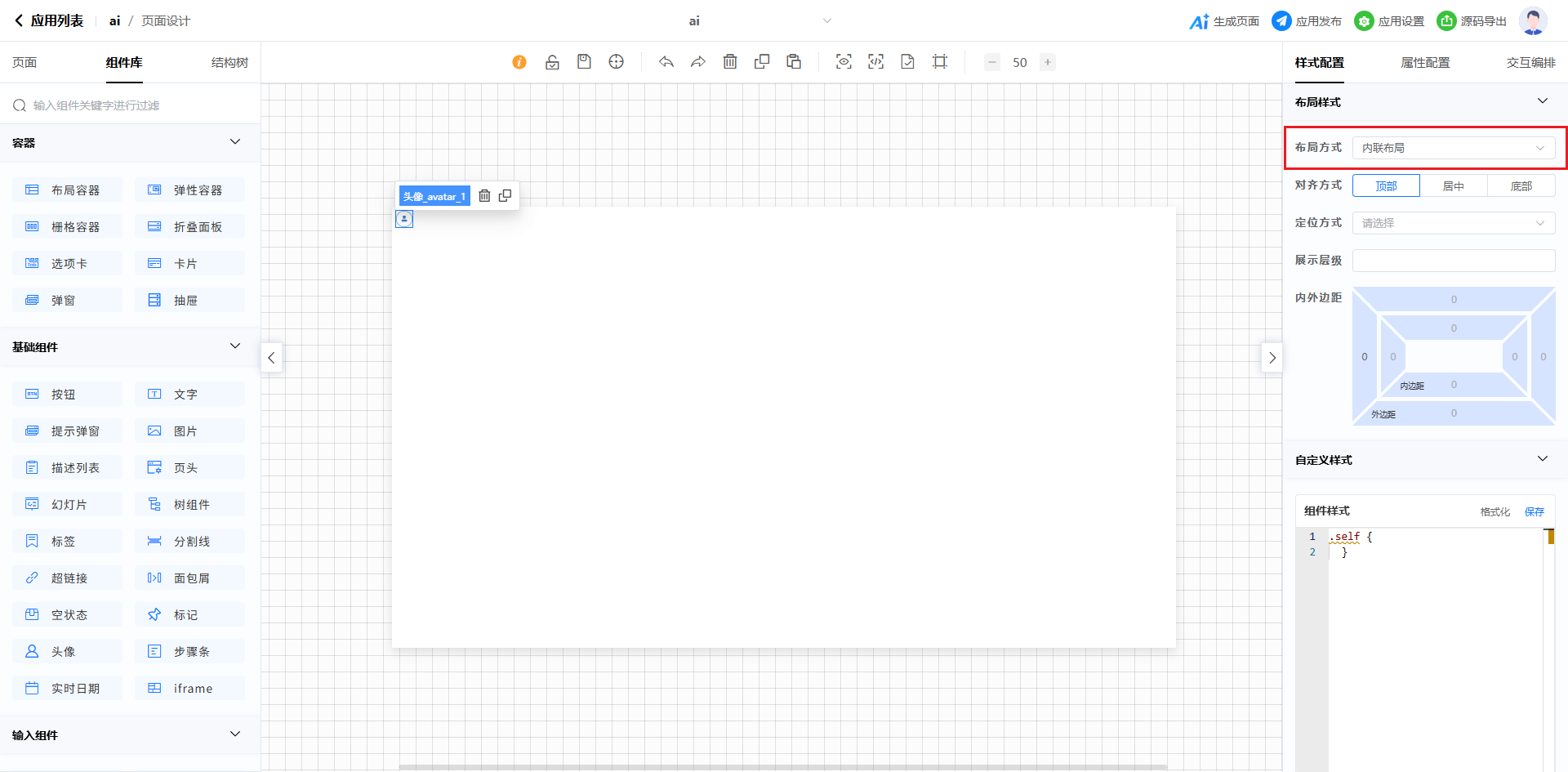Open the 布局方式 dropdown
The width and height of the screenshot is (1568, 772).
click(1454, 148)
